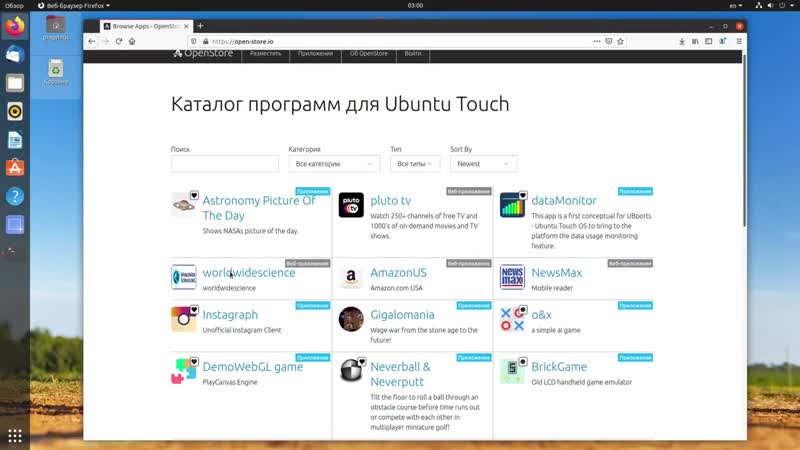Open the BrickGame title link
Screen dimensions: 800x450
click(x=559, y=367)
